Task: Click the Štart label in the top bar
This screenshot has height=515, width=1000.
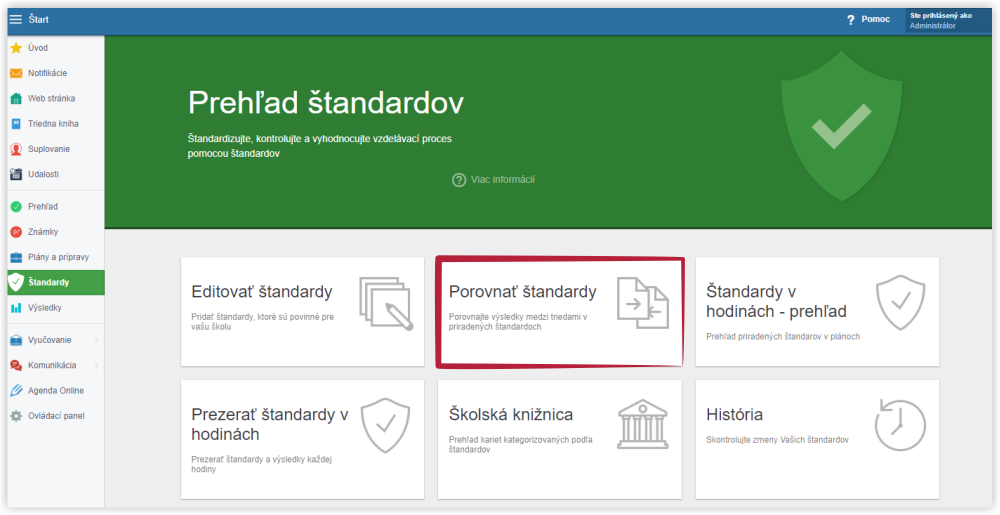Action: pyautogui.click(x=38, y=20)
